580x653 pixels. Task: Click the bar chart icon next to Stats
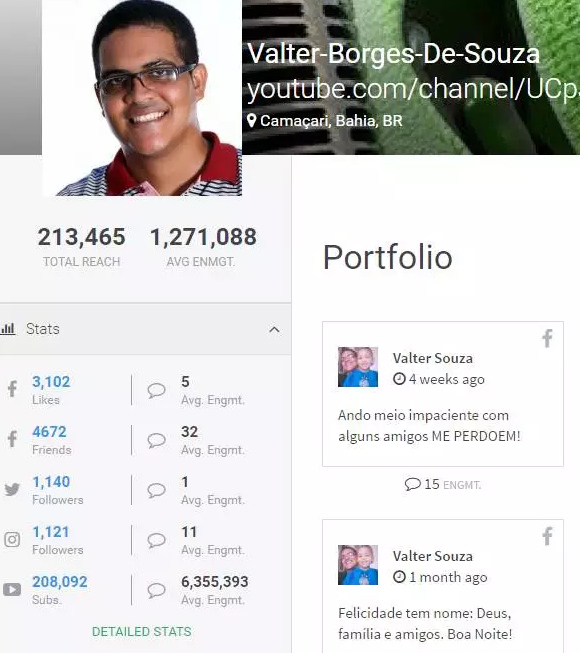tap(7, 329)
